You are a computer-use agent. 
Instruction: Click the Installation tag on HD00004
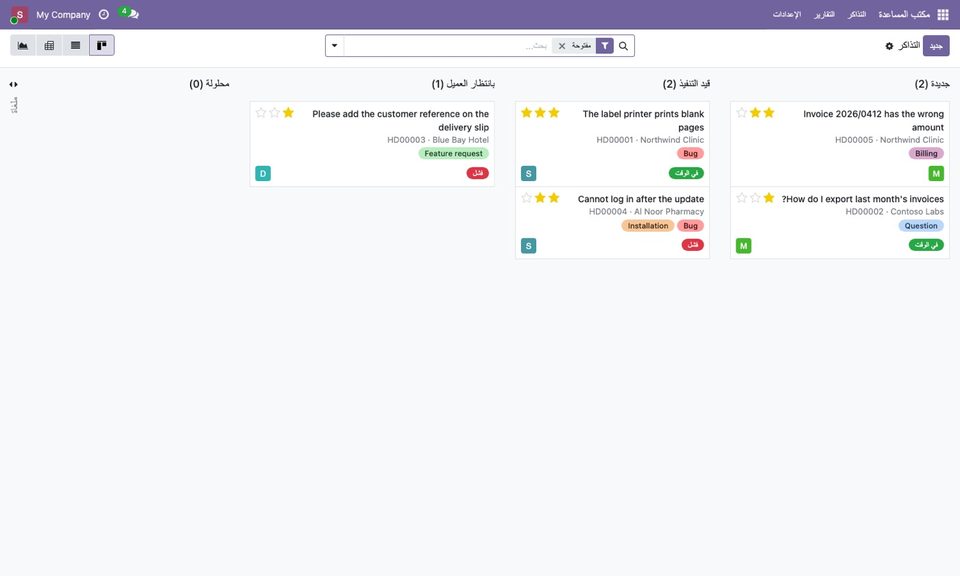coord(648,226)
